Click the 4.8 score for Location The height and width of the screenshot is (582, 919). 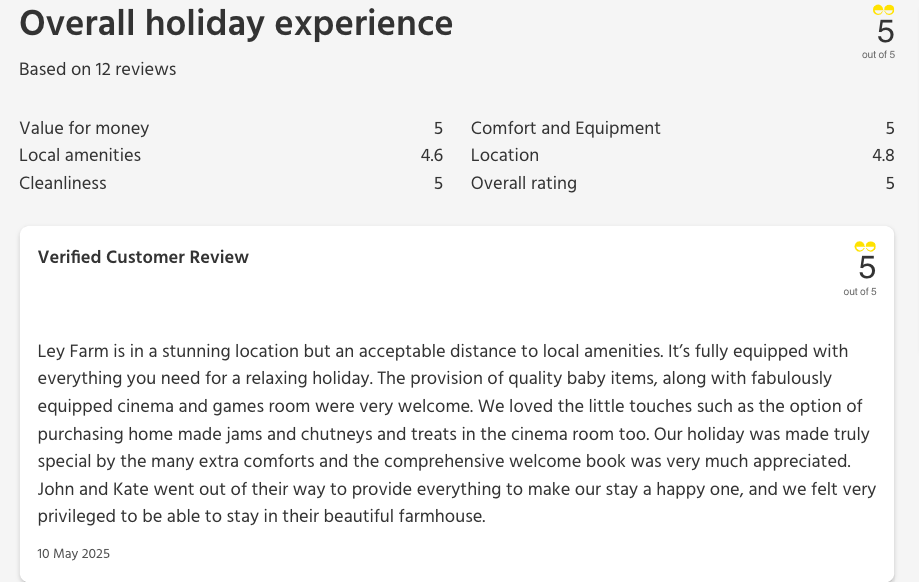tap(883, 155)
